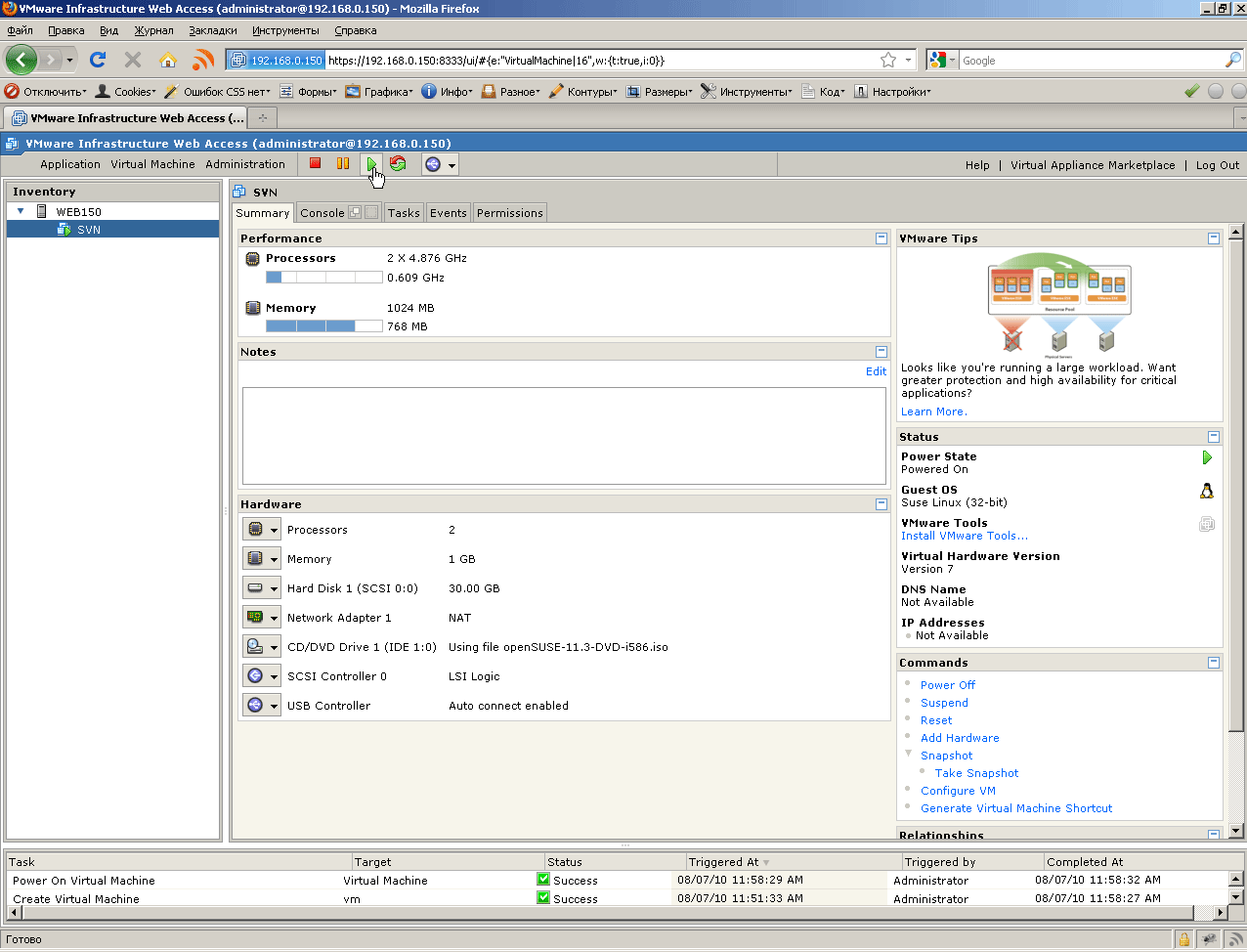
Task: Click Performance Memory chip icon
Action: (x=253, y=308)
